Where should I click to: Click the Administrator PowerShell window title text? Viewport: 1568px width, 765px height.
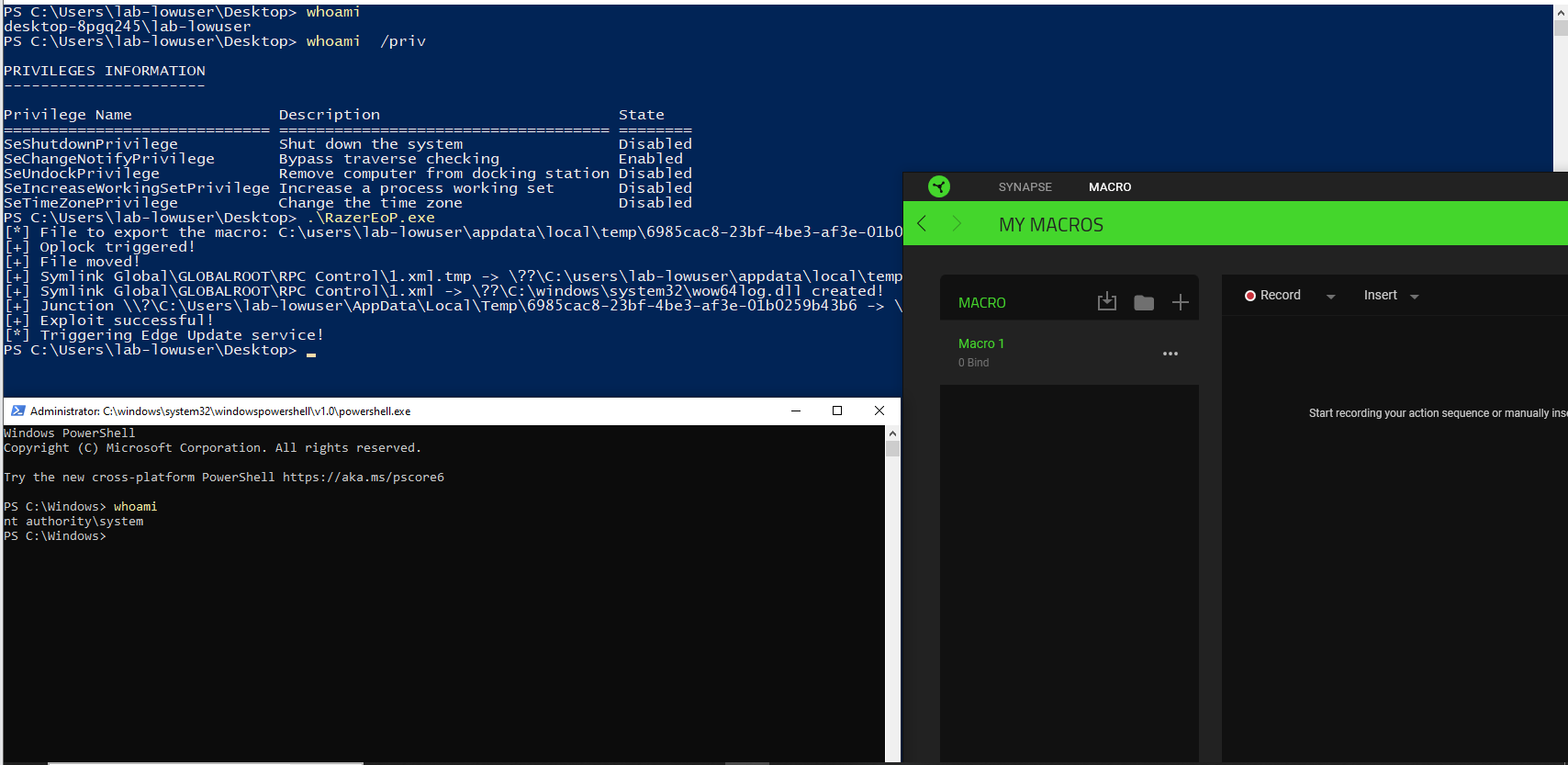(220, 411)
